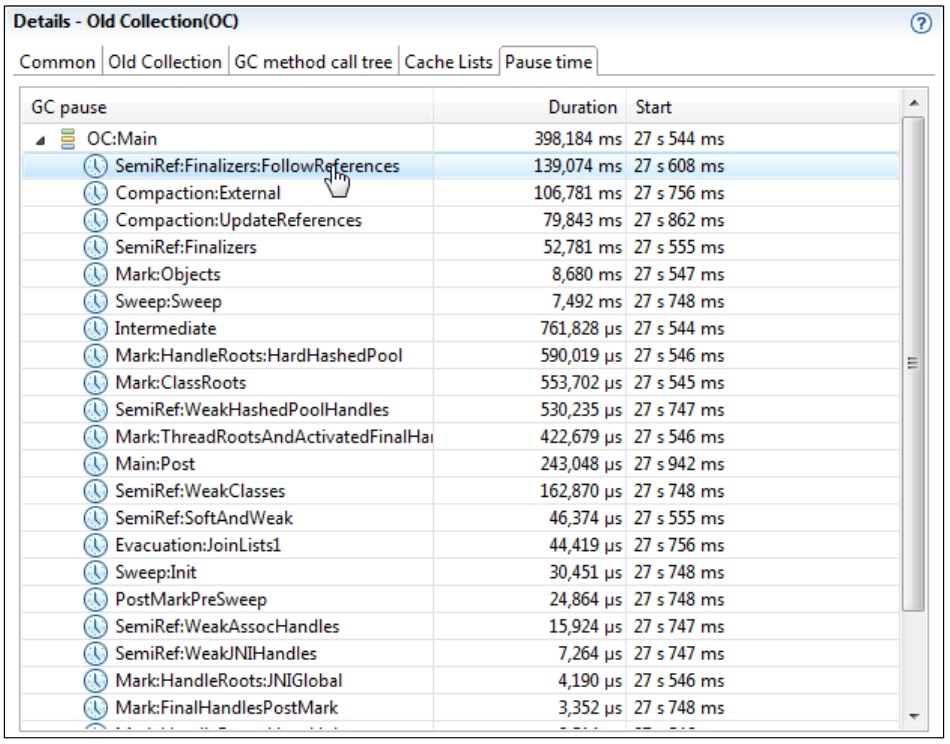Open the Old Collection tab
The width and height of the screenshot is (950, 744).
pyautogui.click(x=165, y=62)
